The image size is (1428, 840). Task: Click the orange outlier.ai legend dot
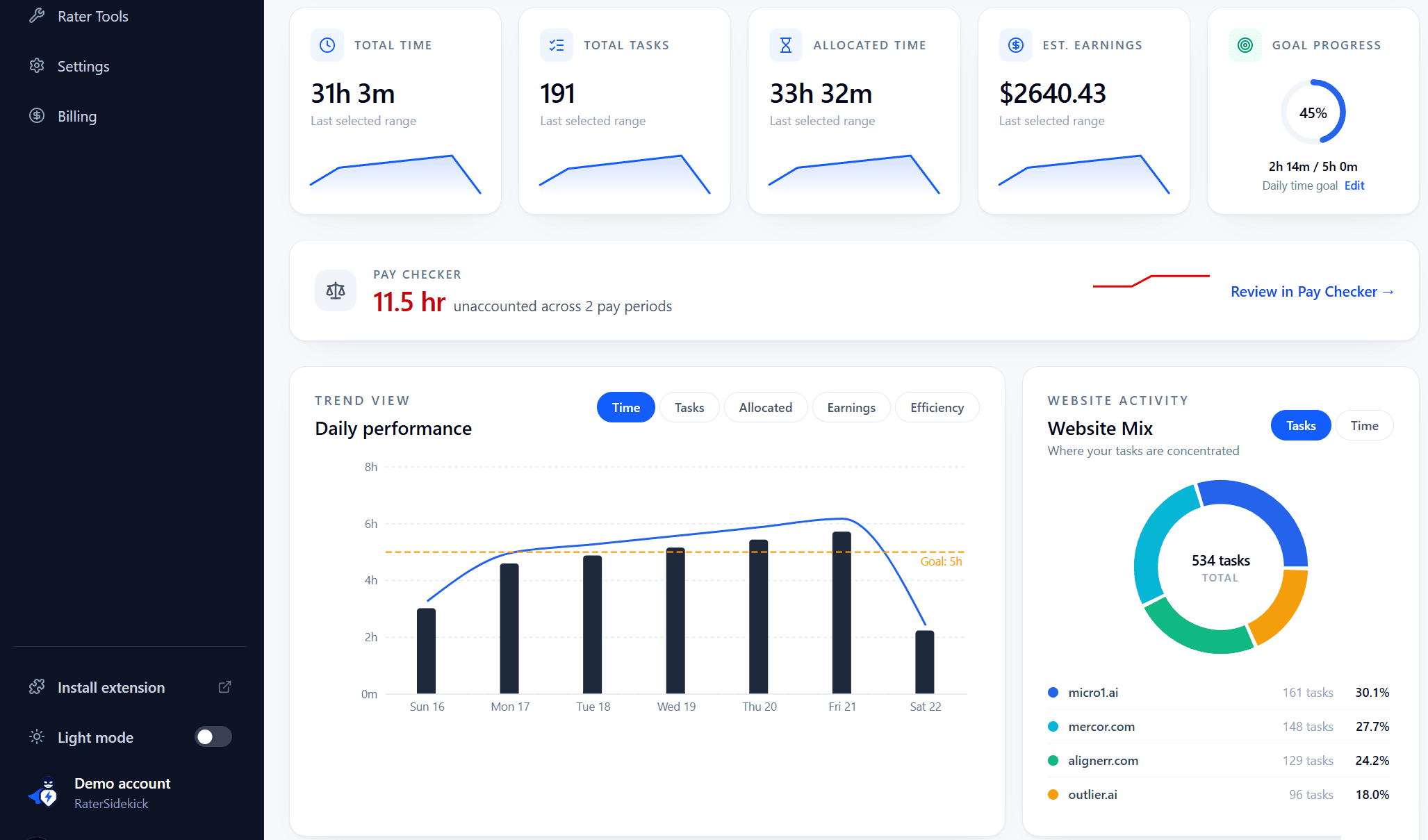point(1053,795)
